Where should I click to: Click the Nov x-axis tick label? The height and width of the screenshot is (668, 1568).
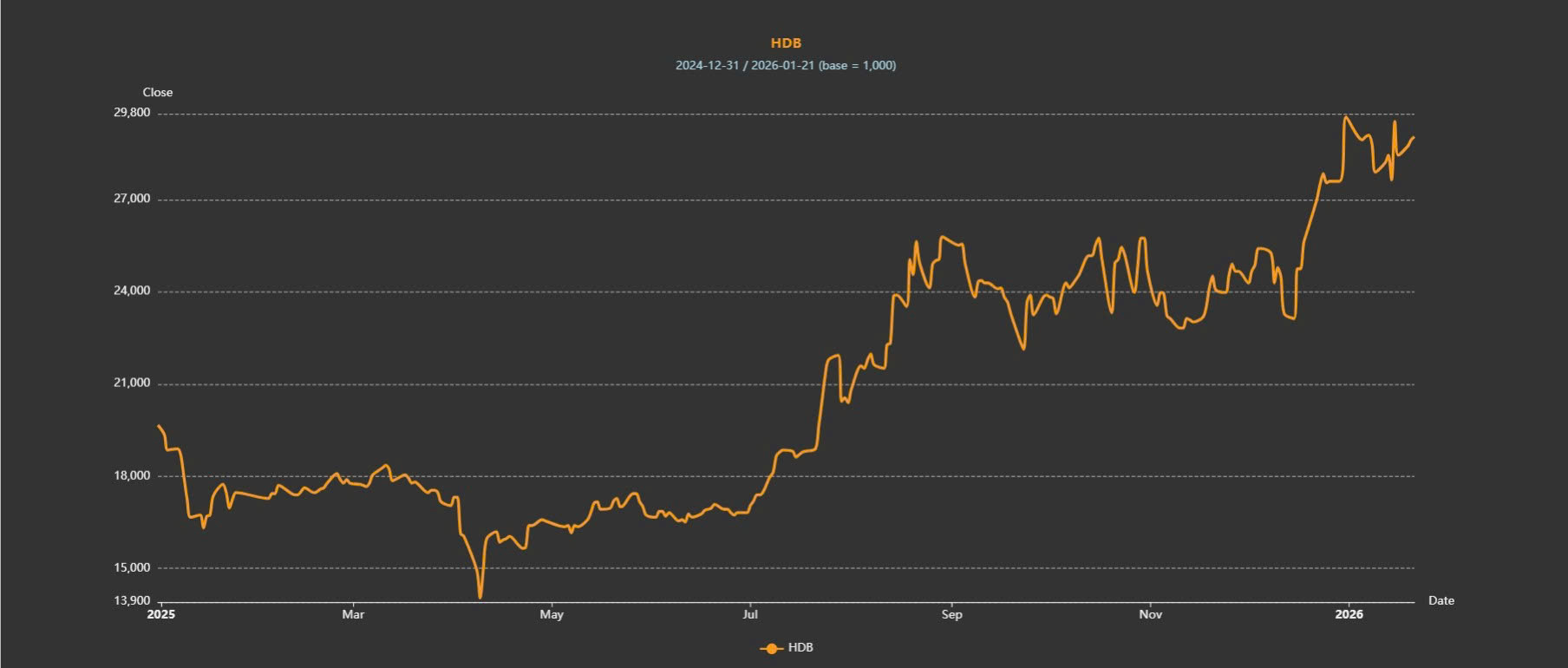coord(1150,614)
